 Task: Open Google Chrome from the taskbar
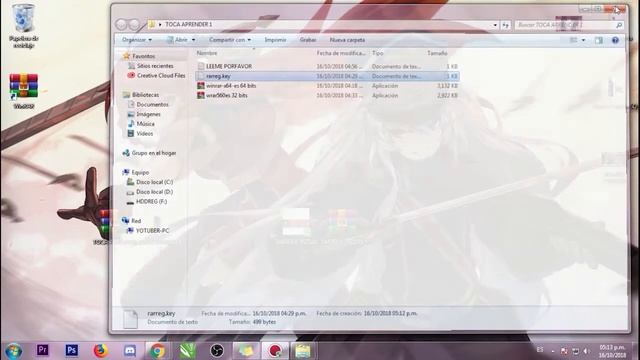pos(158,351)
